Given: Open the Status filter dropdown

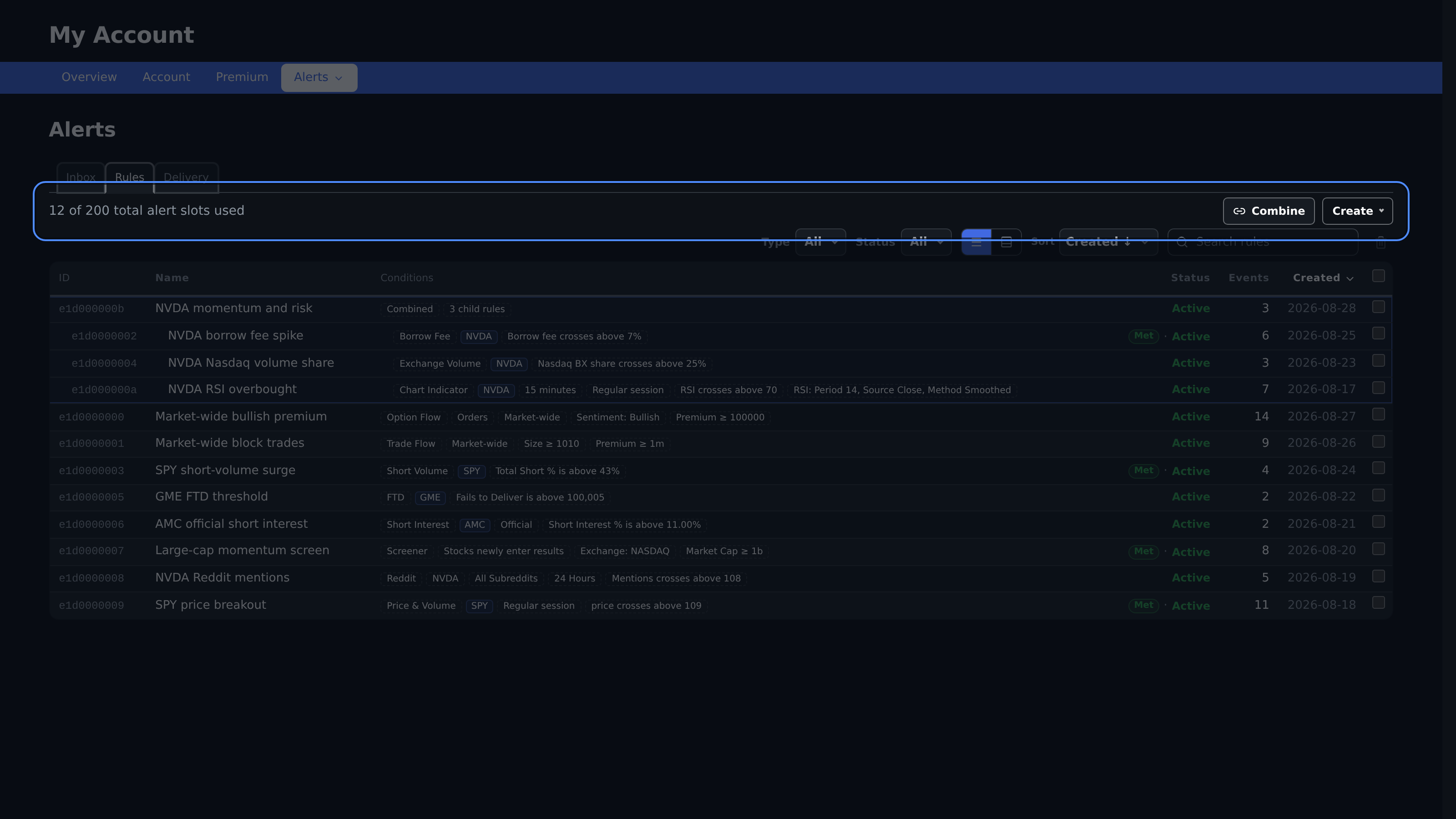Looking at the screenshot, I should click(x=926, y=242).
